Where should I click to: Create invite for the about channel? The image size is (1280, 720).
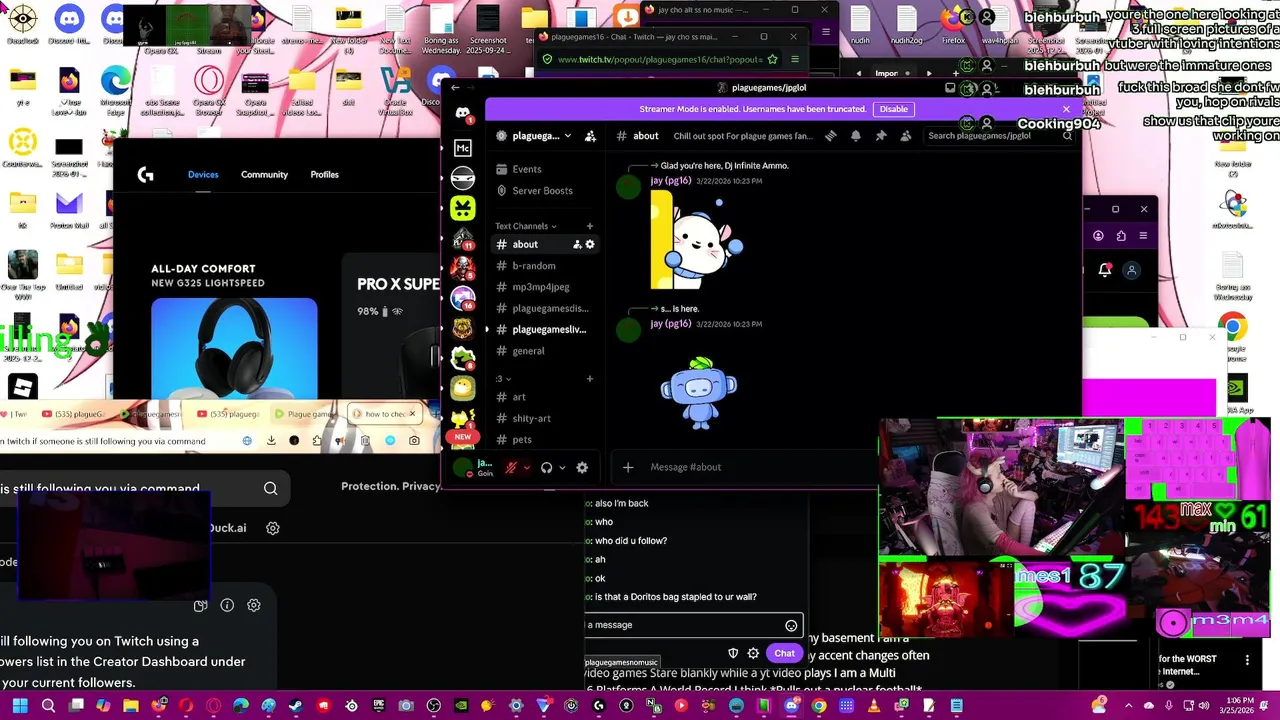click(x=577, y=244)
